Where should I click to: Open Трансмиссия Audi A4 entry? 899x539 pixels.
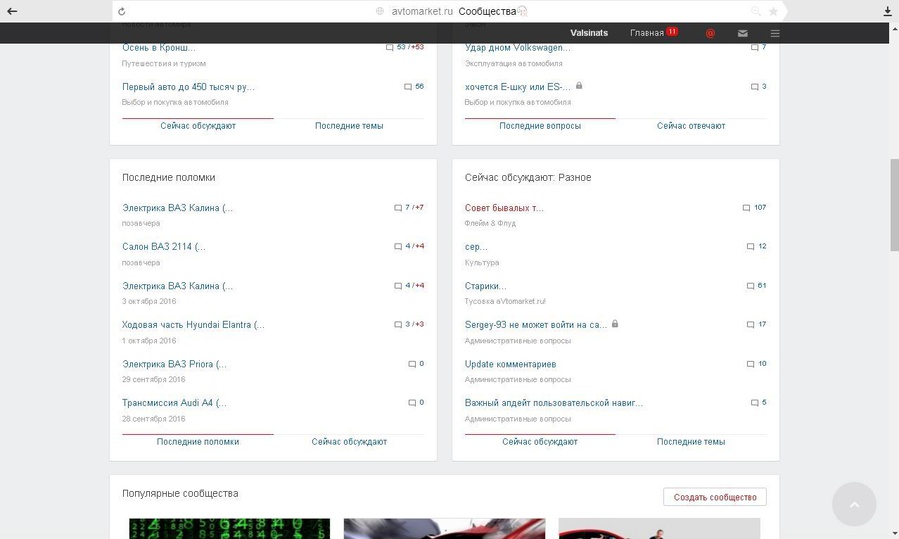[174, 403]
